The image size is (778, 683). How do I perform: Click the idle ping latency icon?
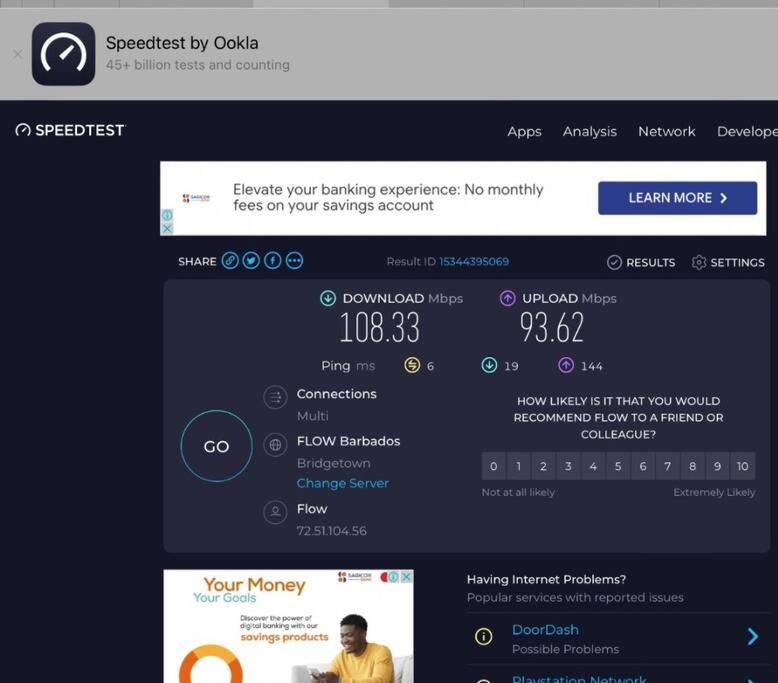[412, 365]
